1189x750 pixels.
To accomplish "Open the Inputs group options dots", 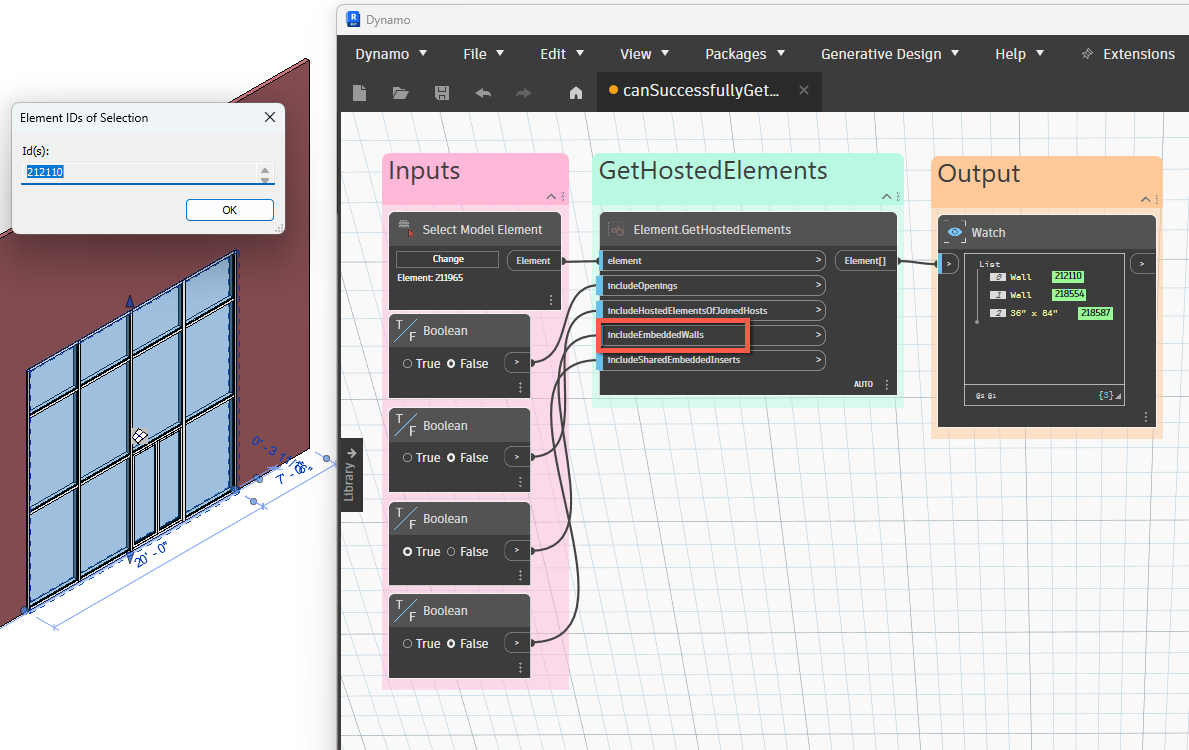I will (x=563, y=196).
